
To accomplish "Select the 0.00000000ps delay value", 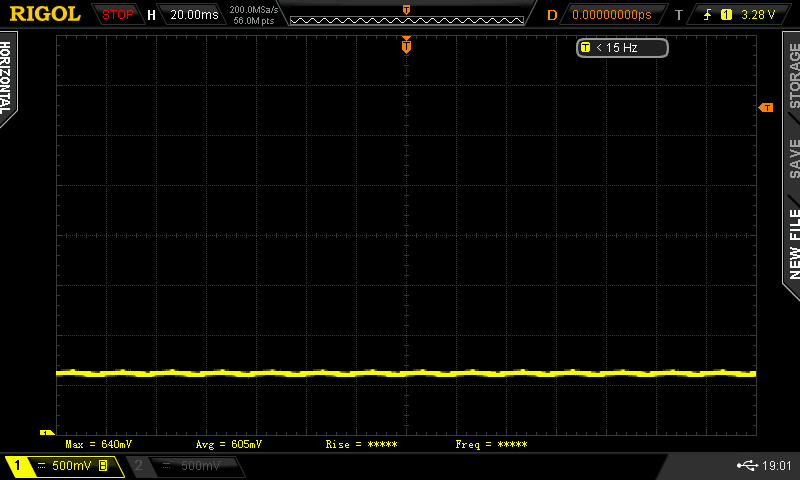I will pyautogui.click(x=612, y=15).
